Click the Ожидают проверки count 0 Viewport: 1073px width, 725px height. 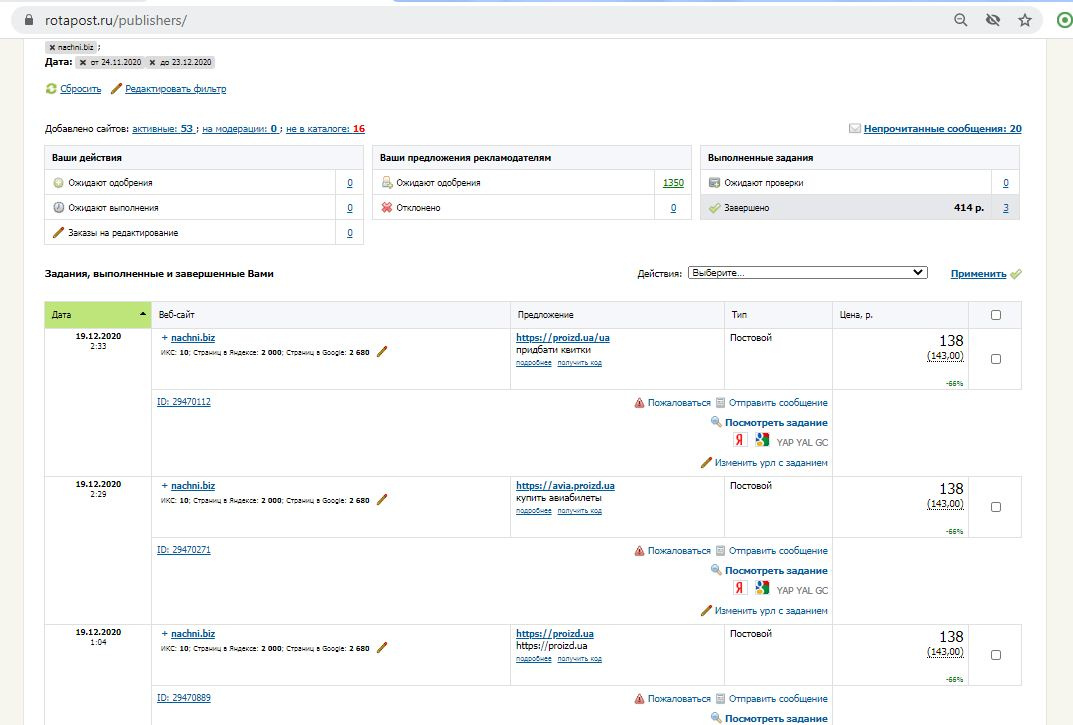1005,183
